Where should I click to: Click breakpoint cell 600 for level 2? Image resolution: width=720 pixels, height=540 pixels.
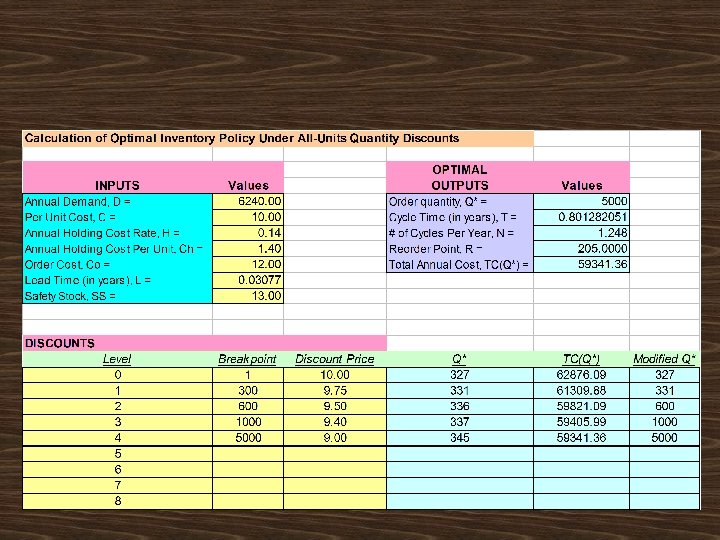click(x=248, y=406)
